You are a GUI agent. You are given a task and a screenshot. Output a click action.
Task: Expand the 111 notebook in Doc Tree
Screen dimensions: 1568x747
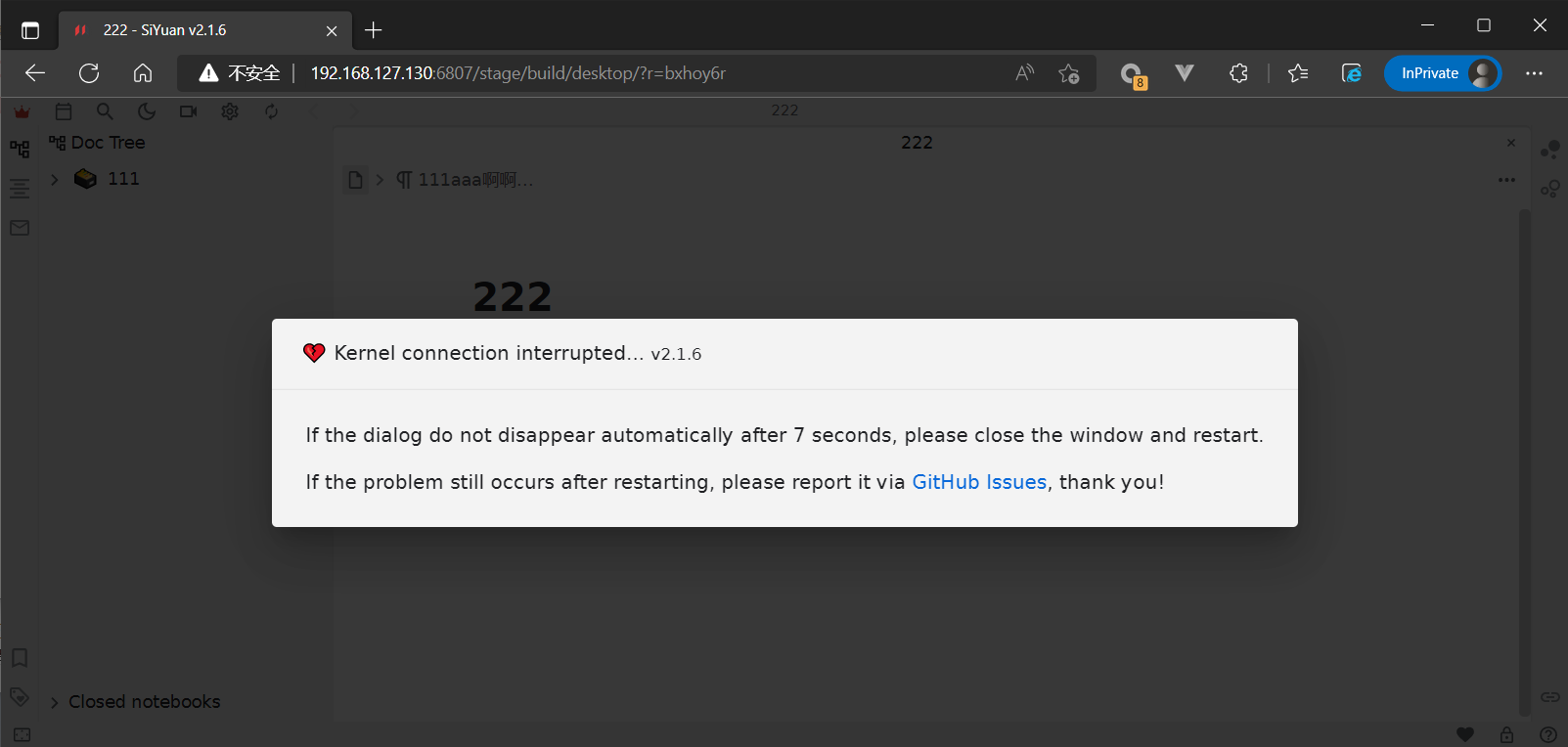point(55,179)
